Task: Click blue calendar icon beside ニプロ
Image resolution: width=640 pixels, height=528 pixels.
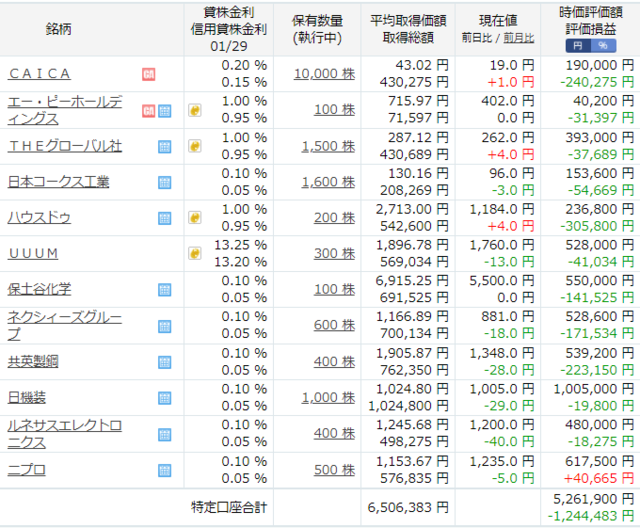Action: point(164,470)
